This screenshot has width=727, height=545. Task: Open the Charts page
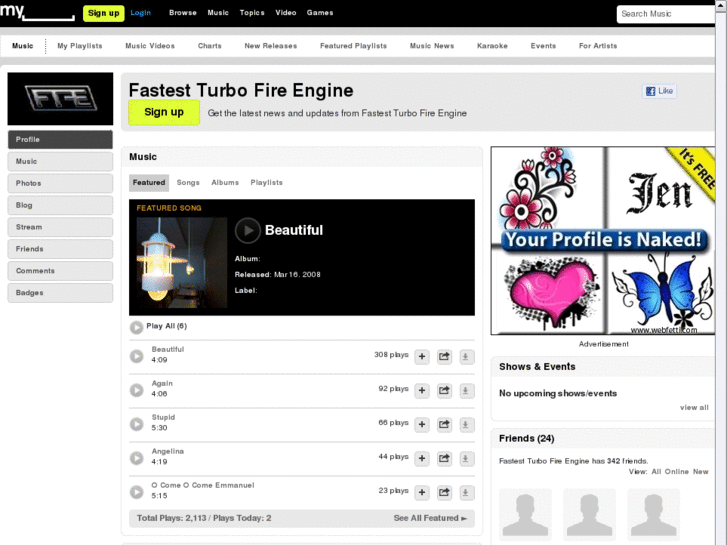(x=210, y=46)
